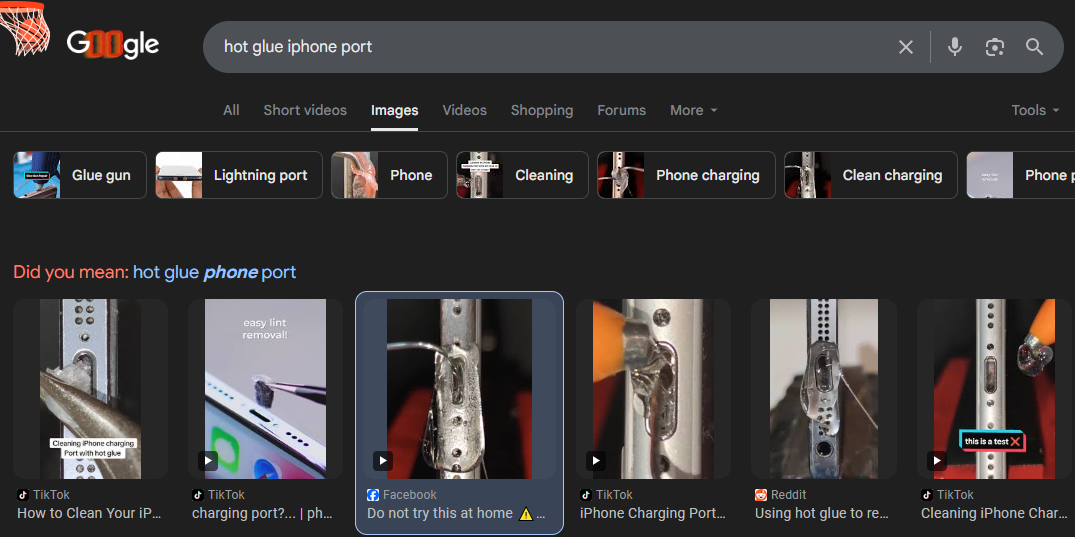Start voice search with the microphone icon
Viewport: 1075px width, 537px height.
(x=954, y=47)
